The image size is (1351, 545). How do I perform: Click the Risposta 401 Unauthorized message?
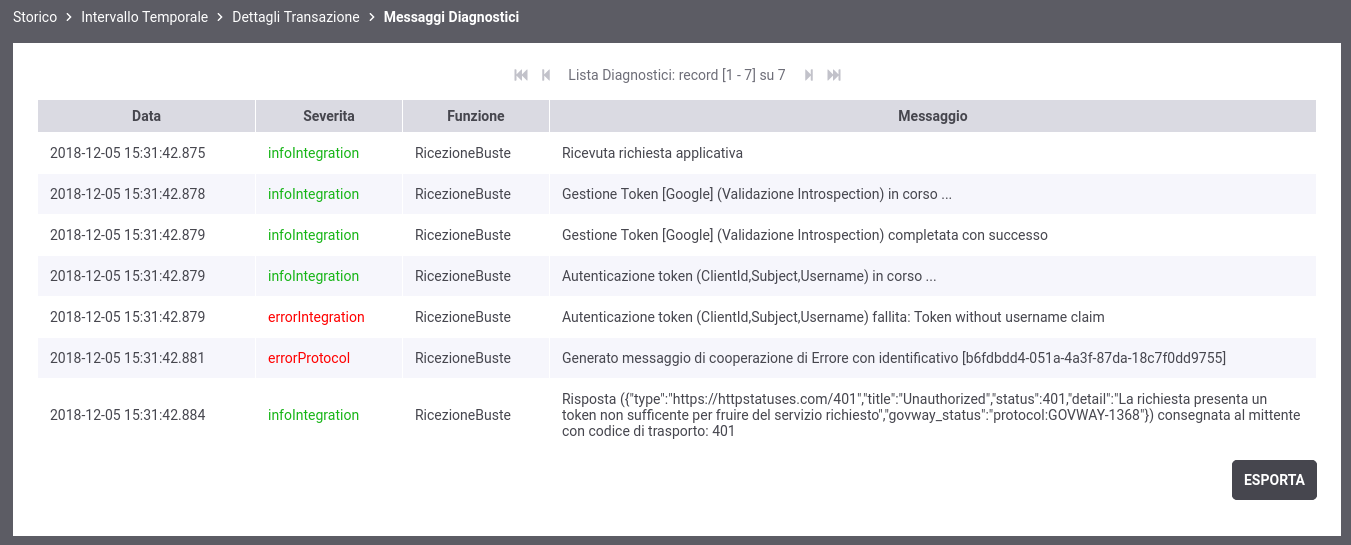(x=931, y=415)
